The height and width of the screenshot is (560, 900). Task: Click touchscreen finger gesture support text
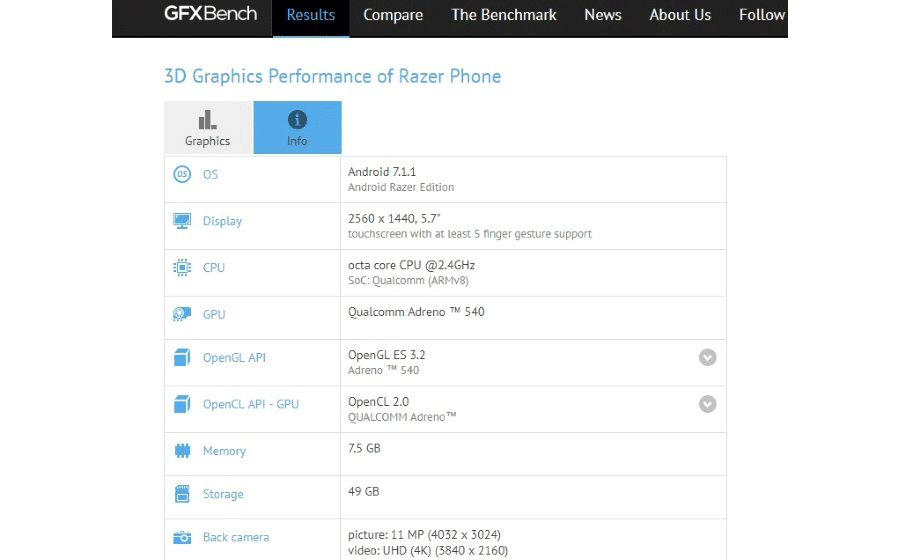point(470,234)
